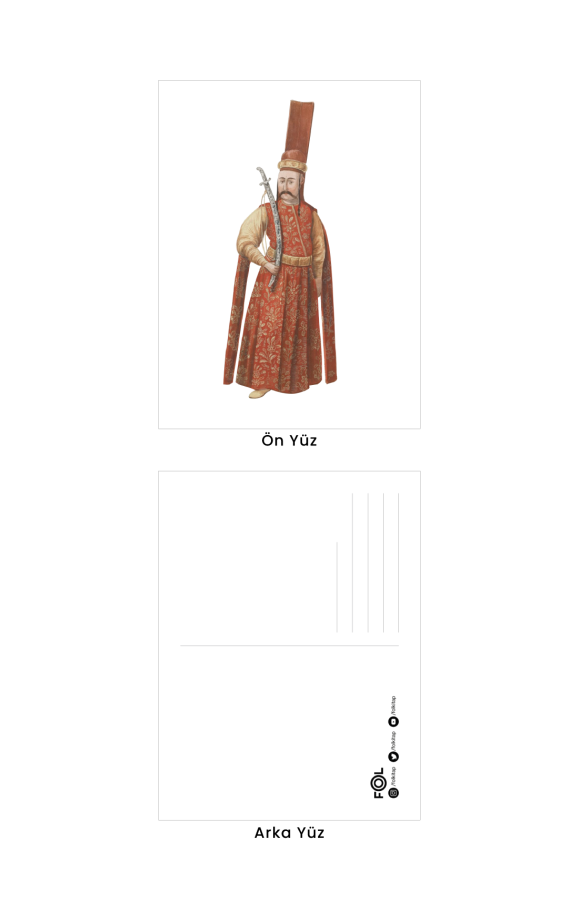
Task: Click the gold belt on the red robe
Action: coord(294,260)
